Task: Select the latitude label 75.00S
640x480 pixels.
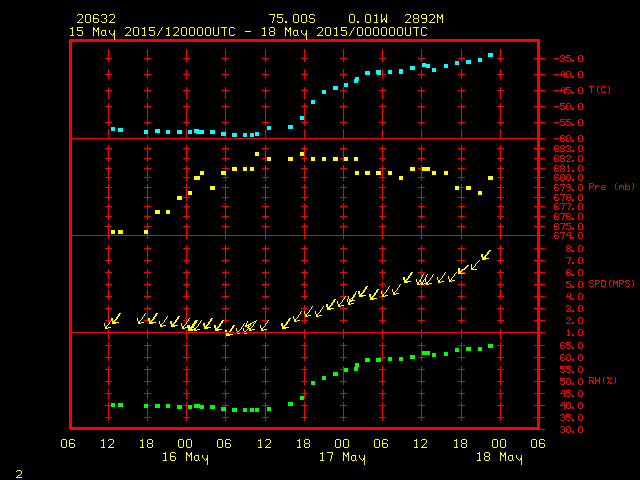Action: 292,19
